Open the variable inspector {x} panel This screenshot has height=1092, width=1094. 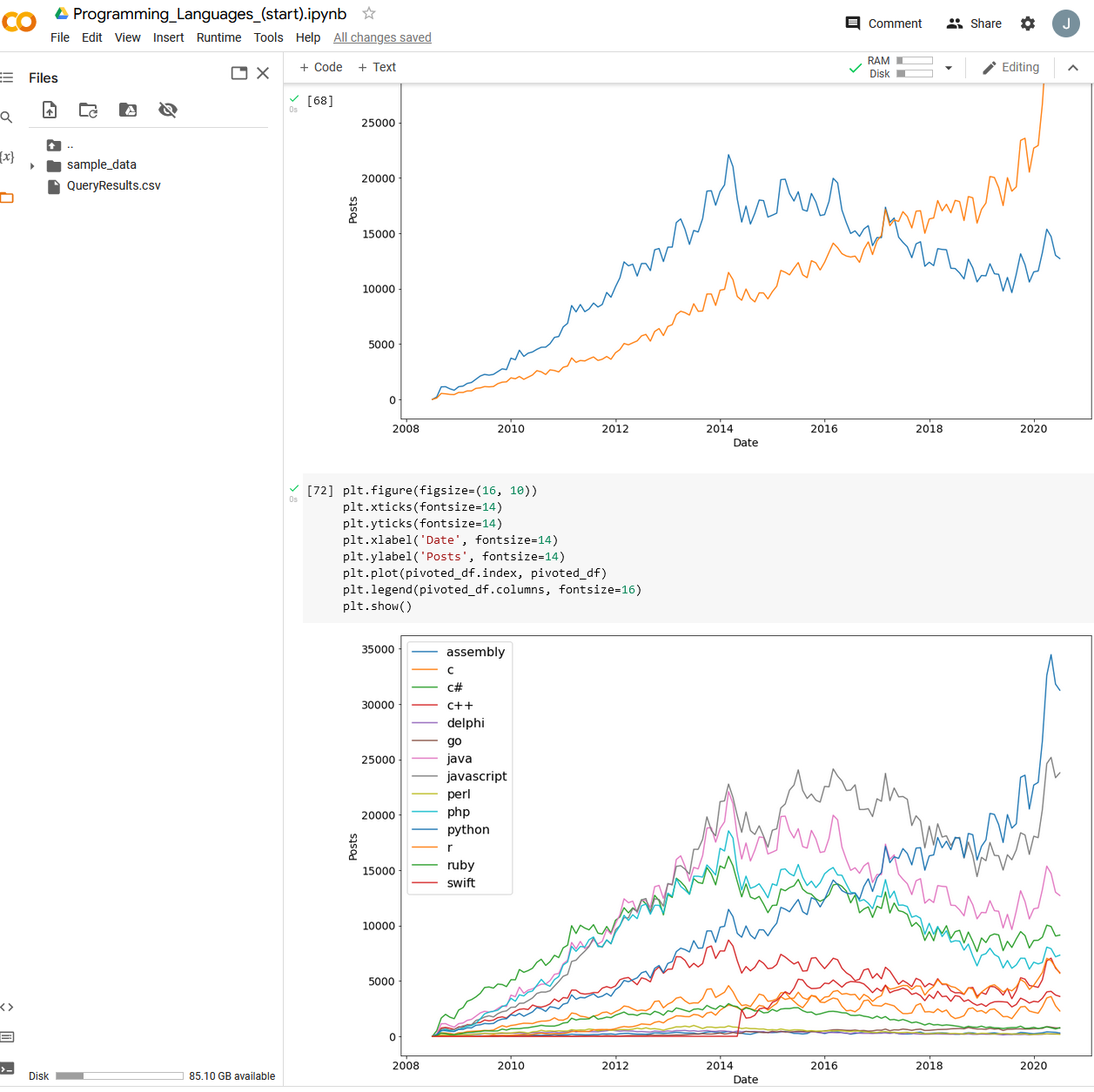[x=8, y=157]
